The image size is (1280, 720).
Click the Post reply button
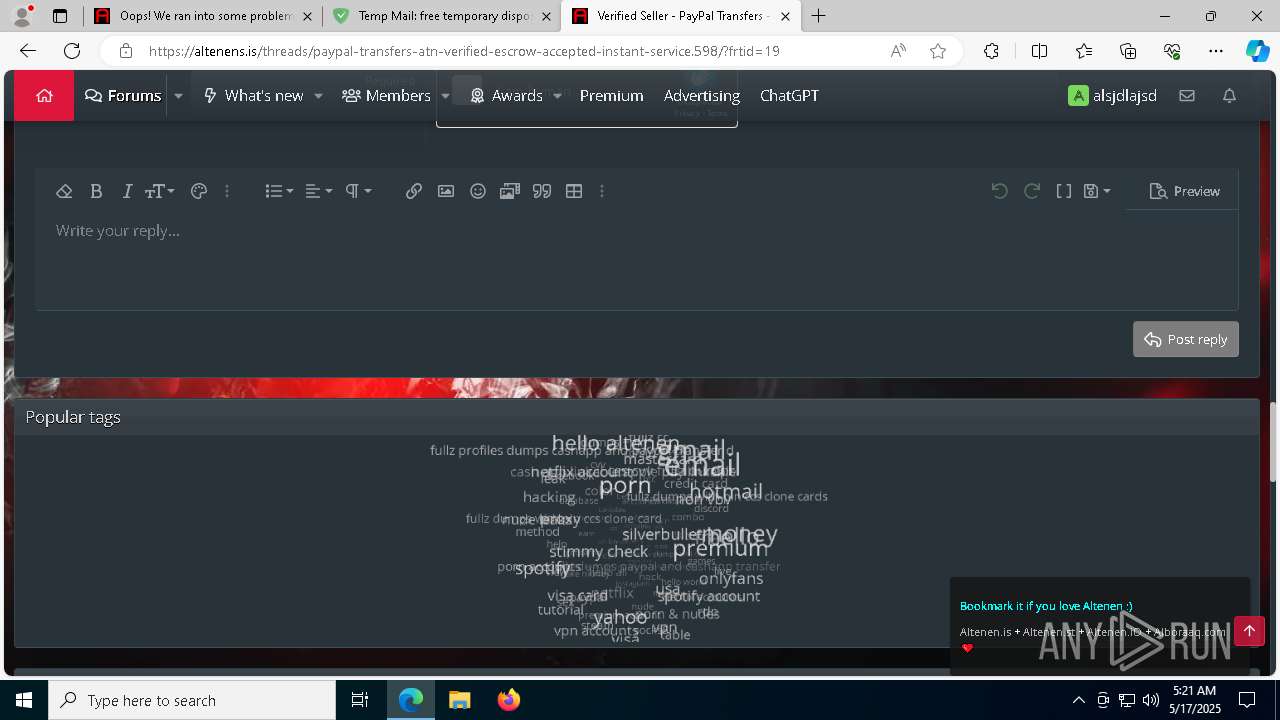(x=1186, y=339)
